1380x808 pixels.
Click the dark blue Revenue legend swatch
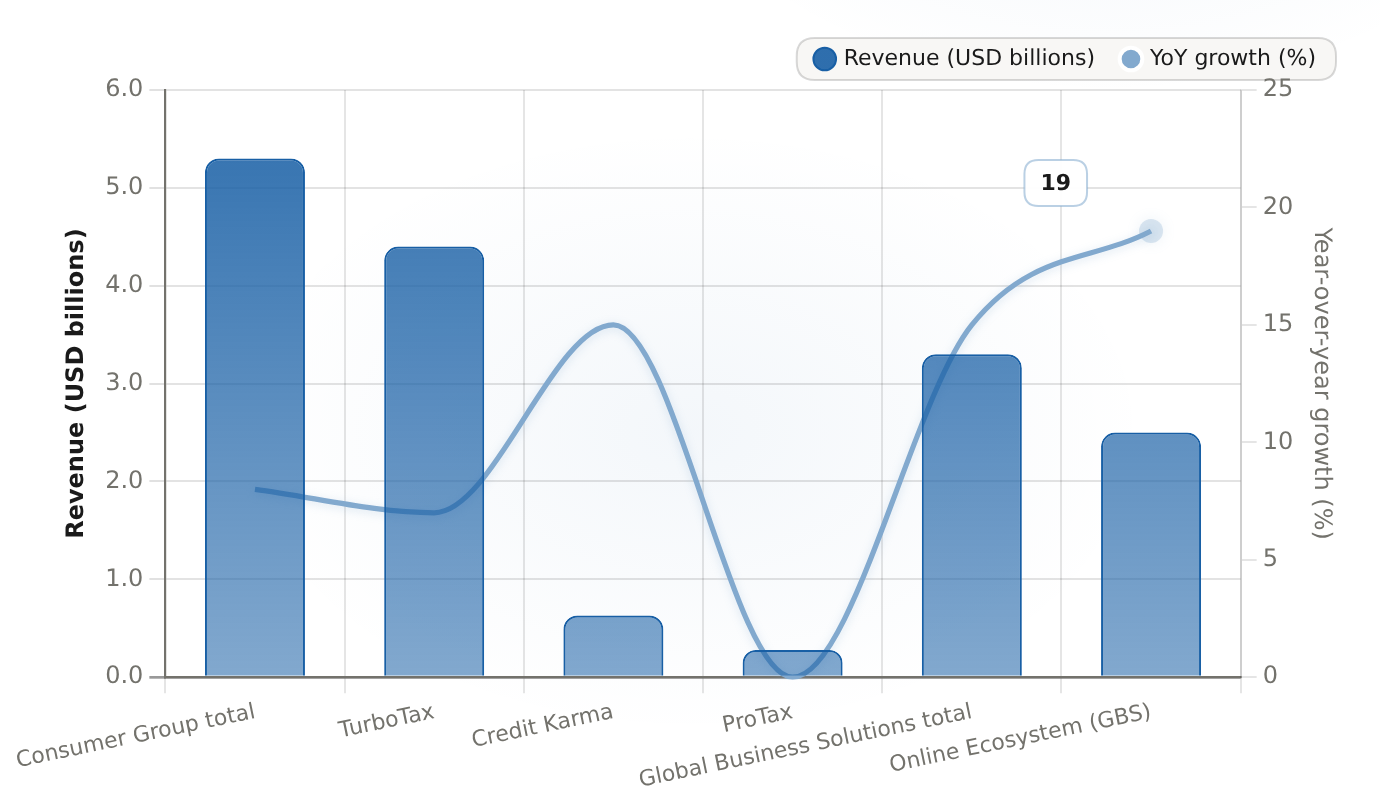coord(824,58)
